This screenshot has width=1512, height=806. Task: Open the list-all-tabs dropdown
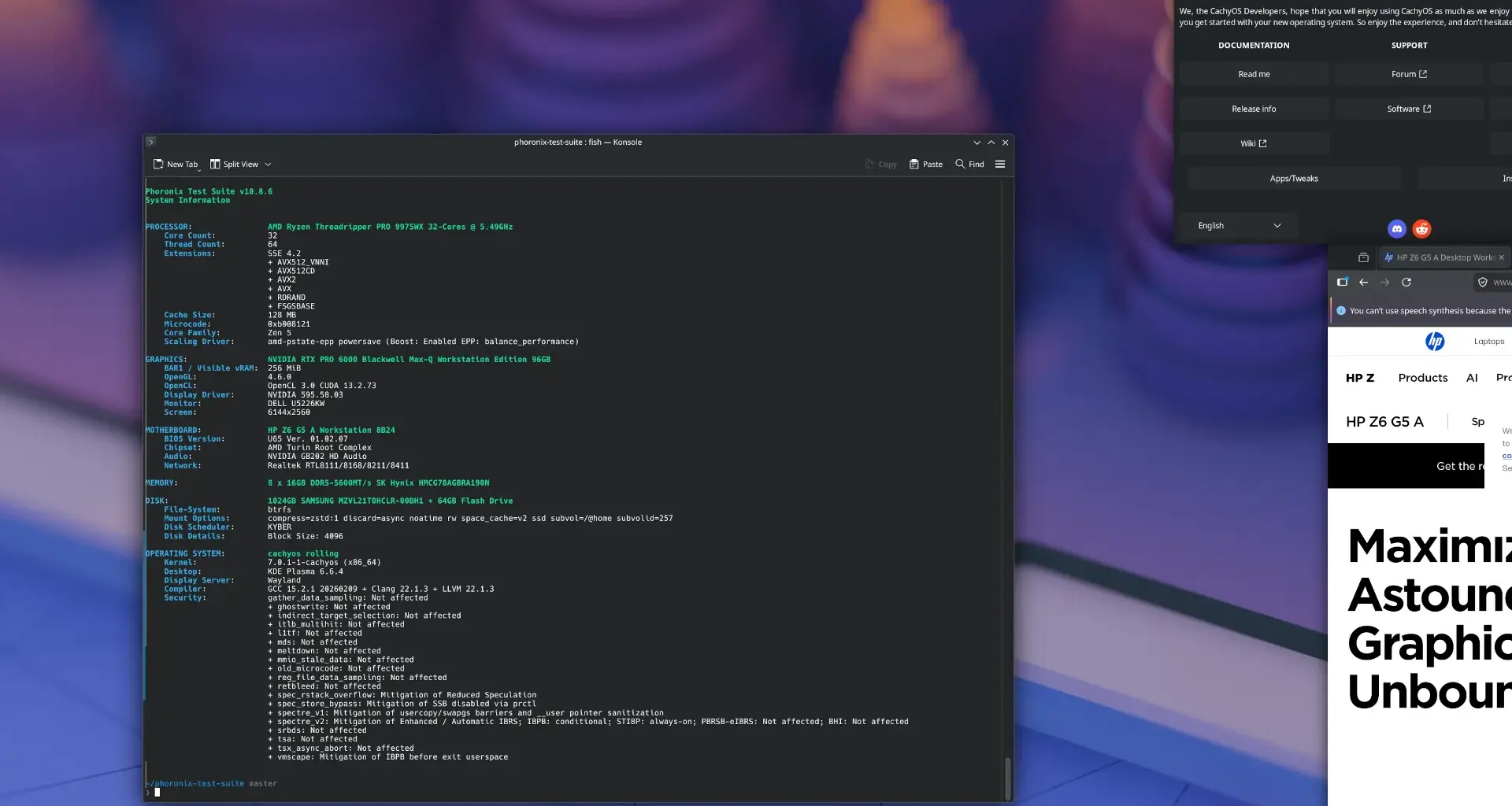click(1362, 257)
